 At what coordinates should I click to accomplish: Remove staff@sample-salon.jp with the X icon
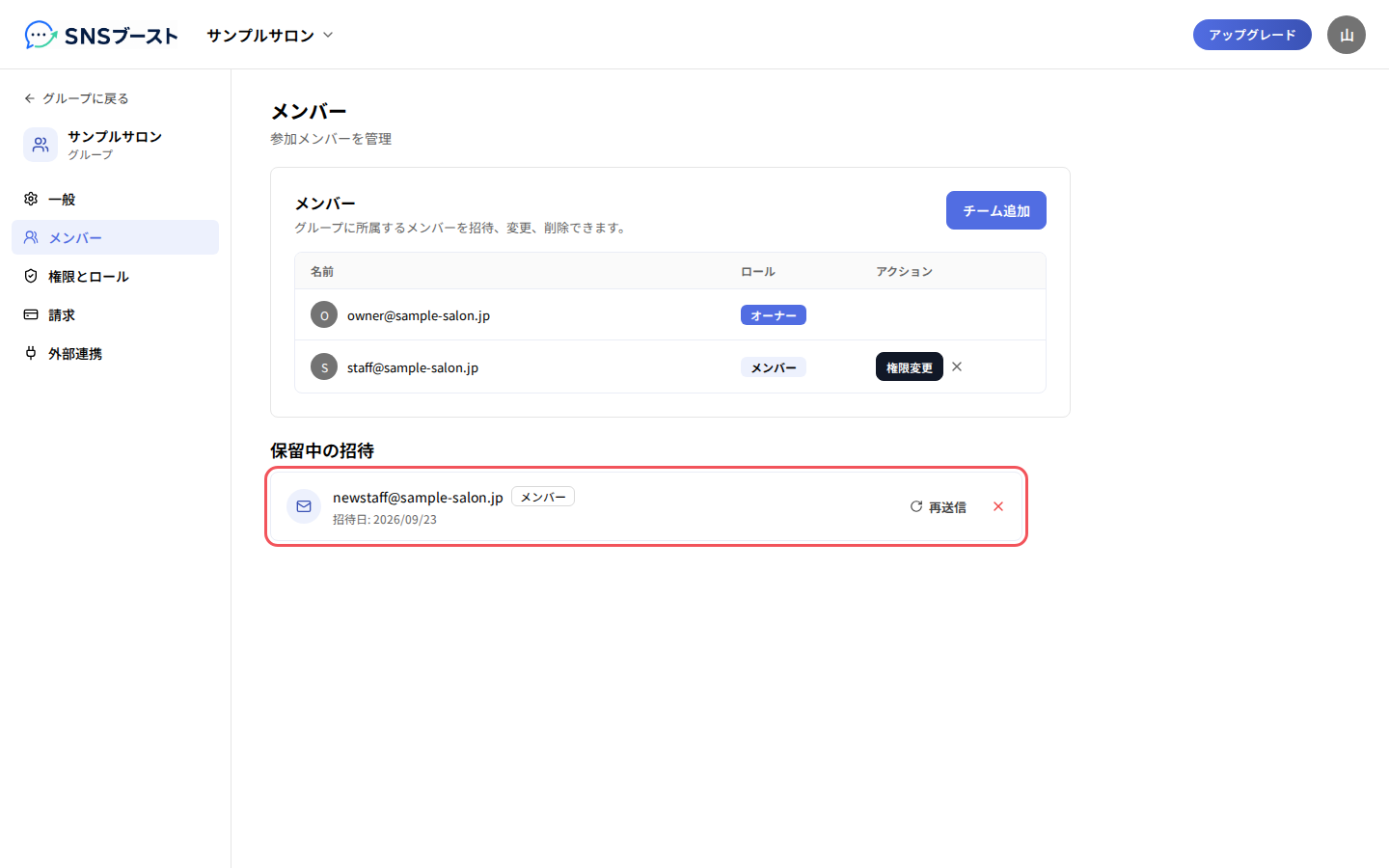coord(957,366)
